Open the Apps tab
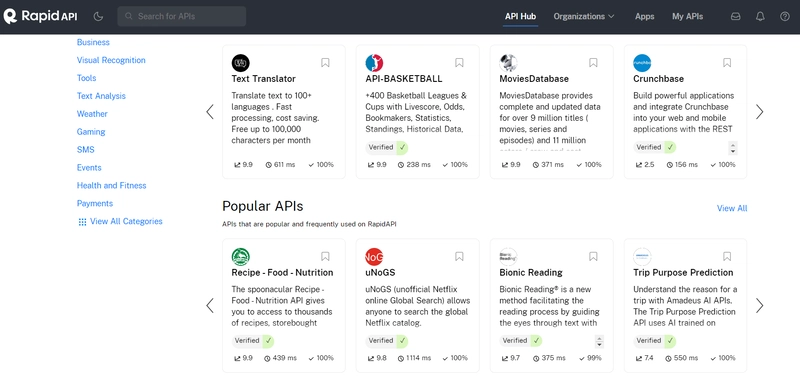Screen dimensions: 800x392 644,16
